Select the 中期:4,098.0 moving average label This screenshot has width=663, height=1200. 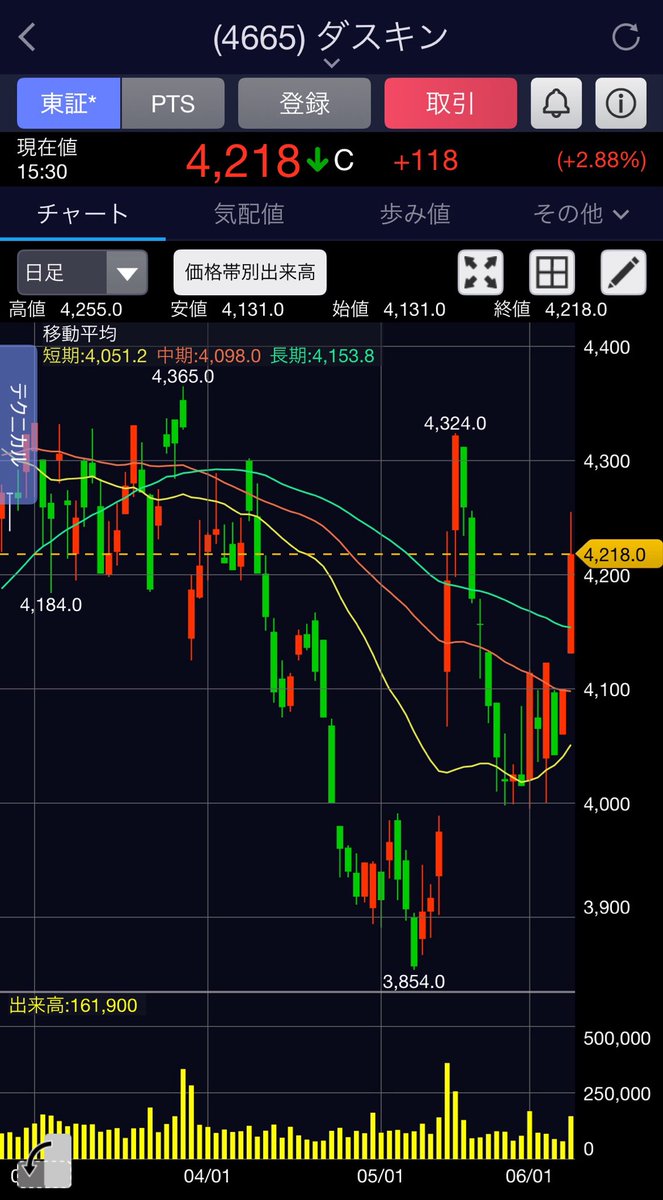208,354
